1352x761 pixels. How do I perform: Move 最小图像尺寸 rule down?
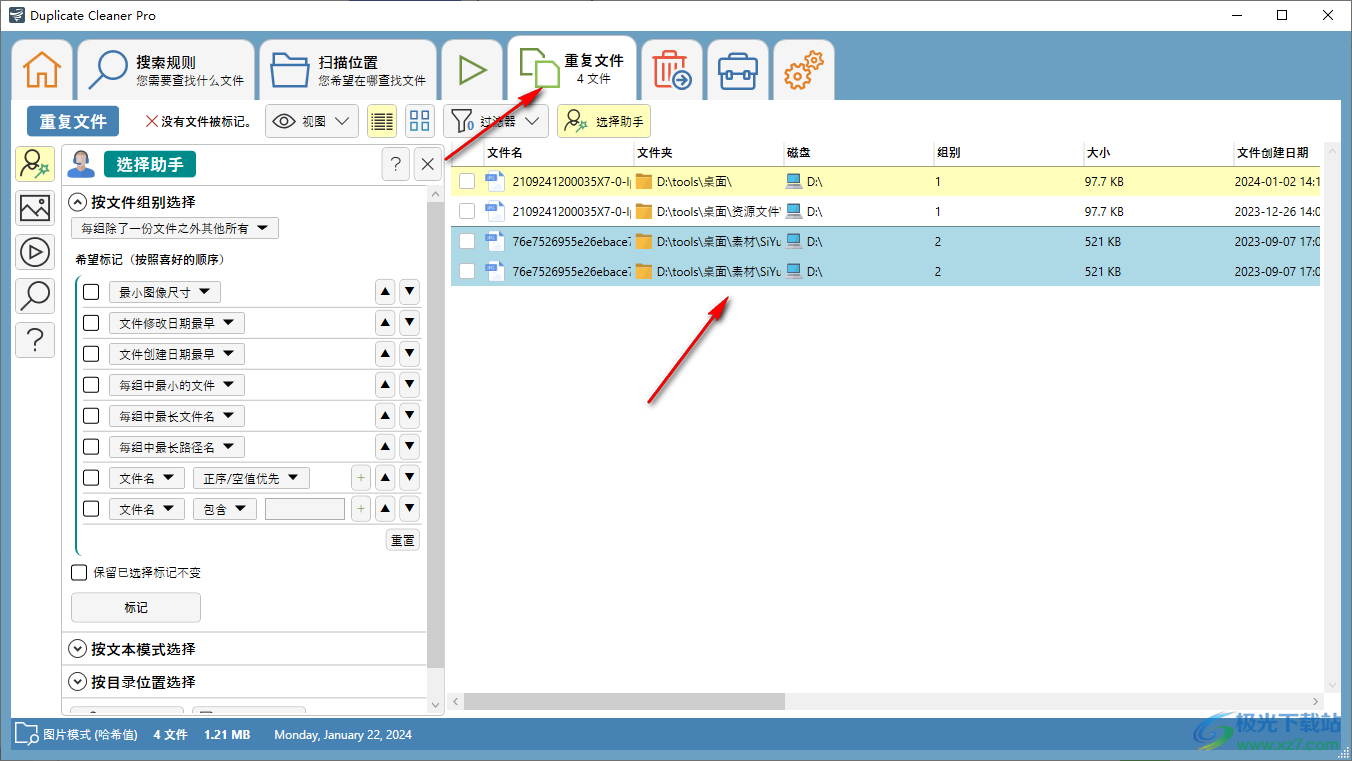tap(409, 292)
